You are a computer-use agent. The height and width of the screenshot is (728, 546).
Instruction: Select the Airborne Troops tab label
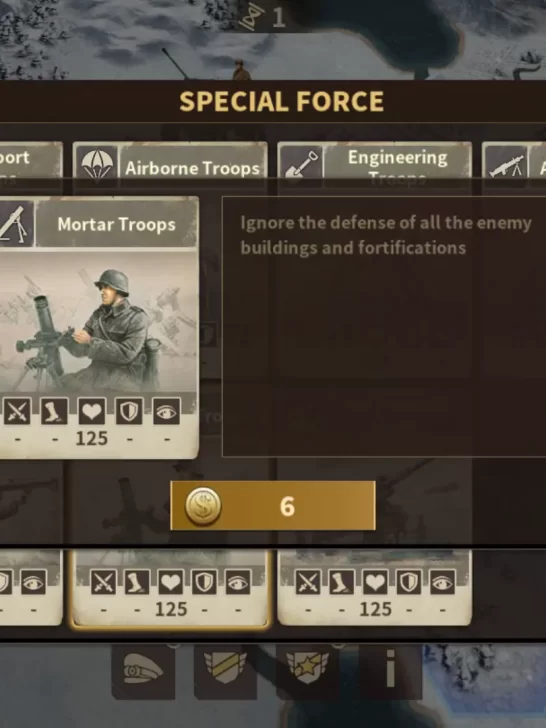click(x=193, y=168)
